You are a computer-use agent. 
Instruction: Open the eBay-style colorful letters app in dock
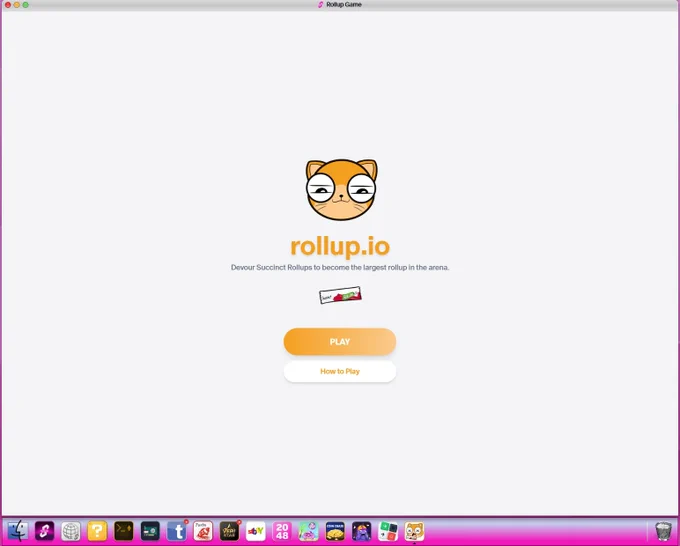point(256,531)
